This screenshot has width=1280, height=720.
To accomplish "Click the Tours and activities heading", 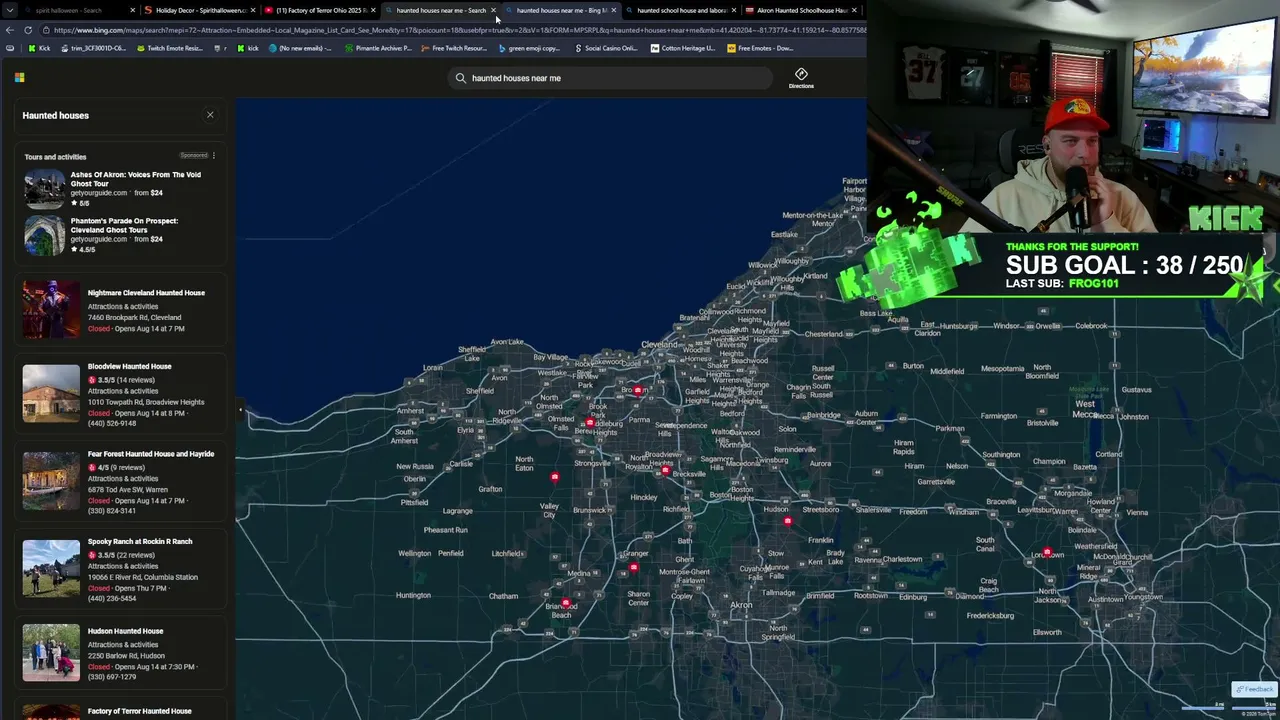I will [x=55, y=157].
